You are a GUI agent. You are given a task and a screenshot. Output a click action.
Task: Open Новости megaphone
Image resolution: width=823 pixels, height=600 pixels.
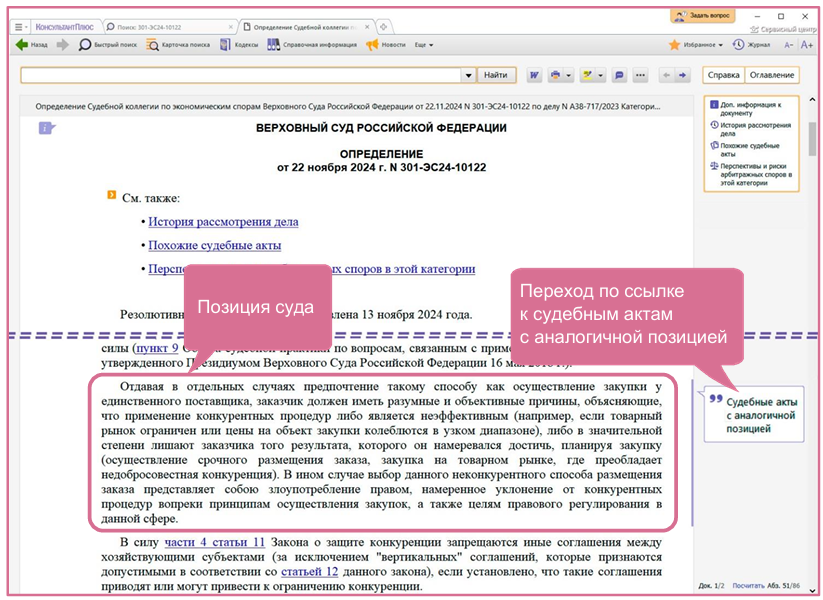coord(386,45)
